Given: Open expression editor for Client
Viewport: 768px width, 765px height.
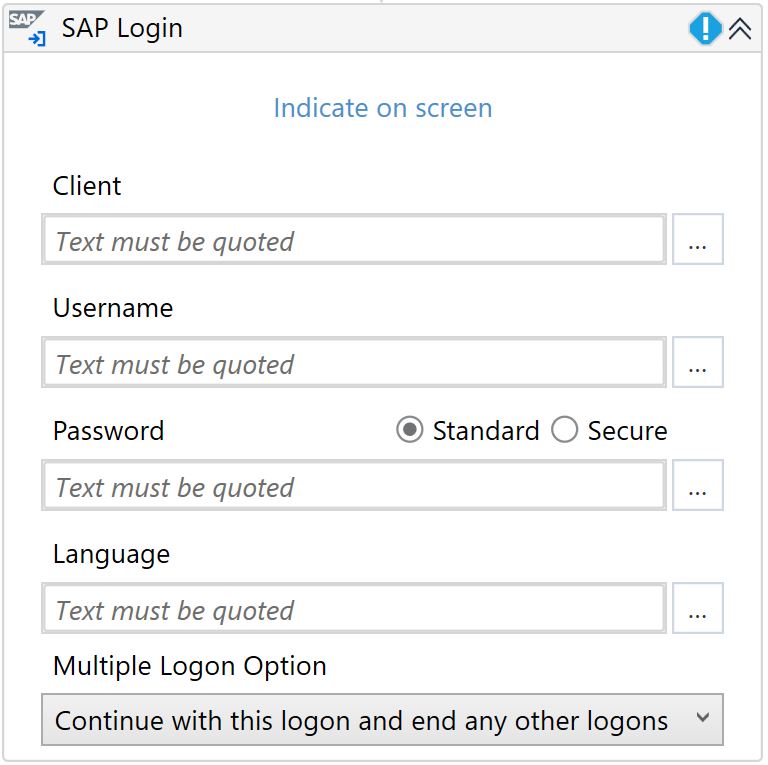Looking at the screenshot, I should [x=697, y=239].
